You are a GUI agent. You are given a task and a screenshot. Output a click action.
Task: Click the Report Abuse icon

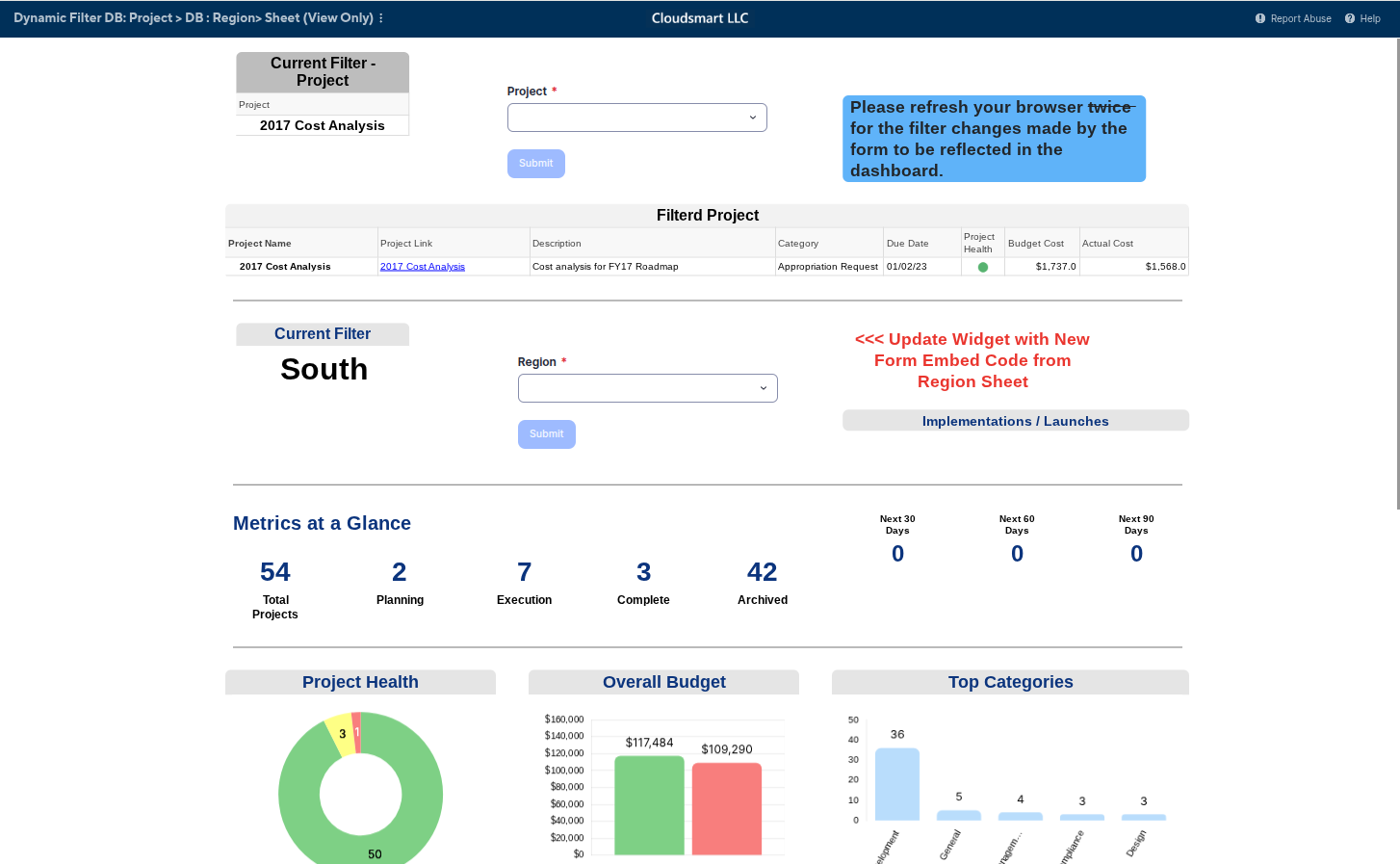1260,18
